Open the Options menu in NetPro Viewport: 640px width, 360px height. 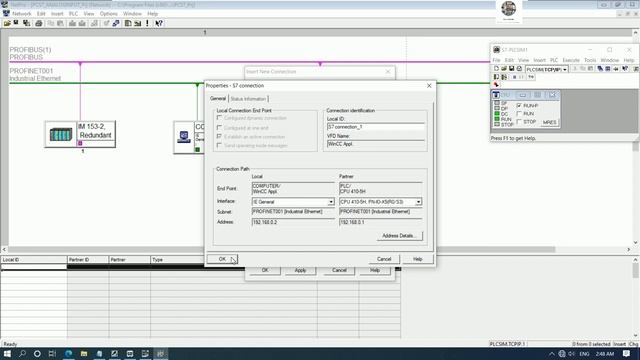[109, 13]
